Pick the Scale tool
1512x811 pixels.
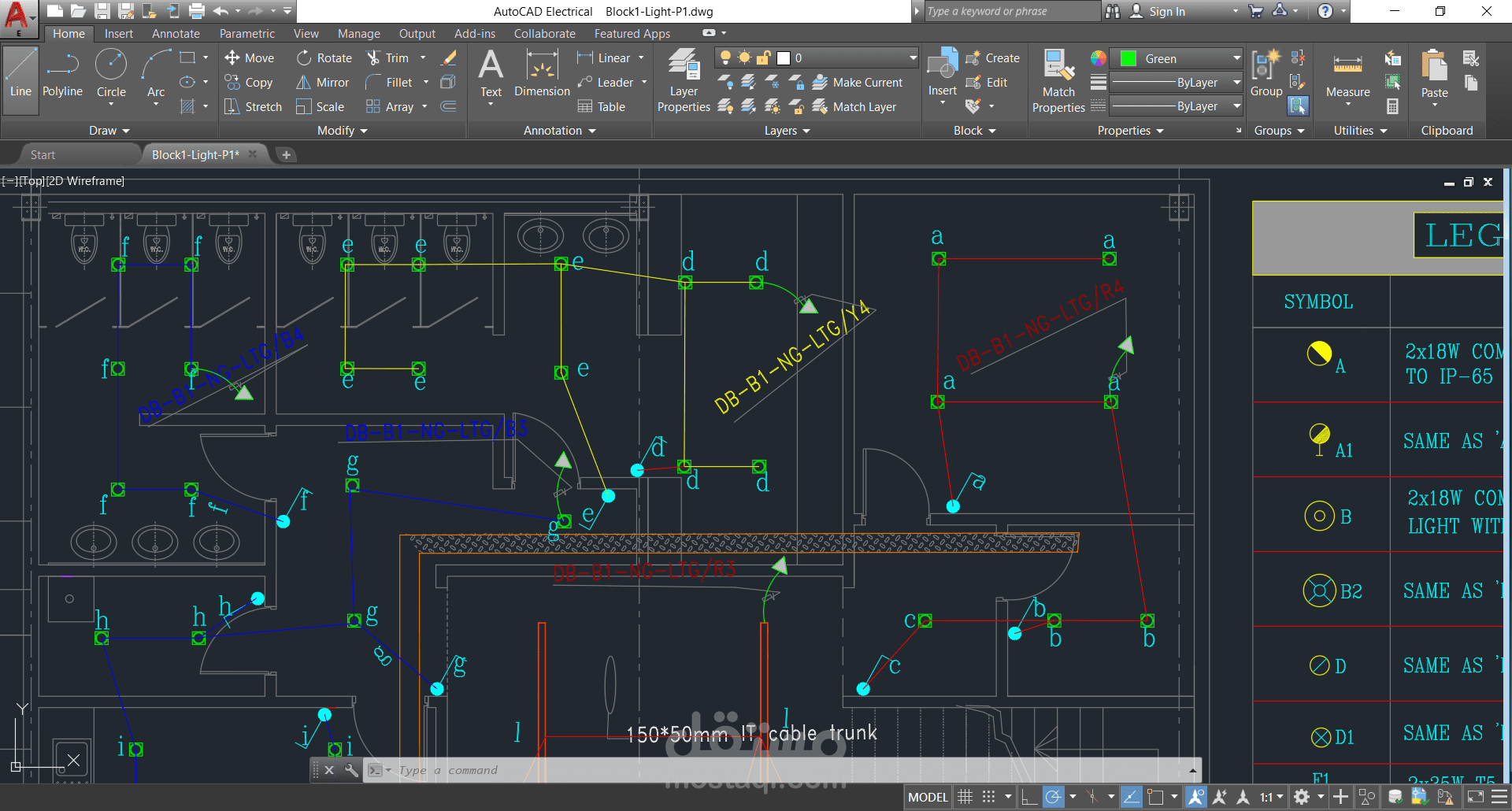(321, 106)
